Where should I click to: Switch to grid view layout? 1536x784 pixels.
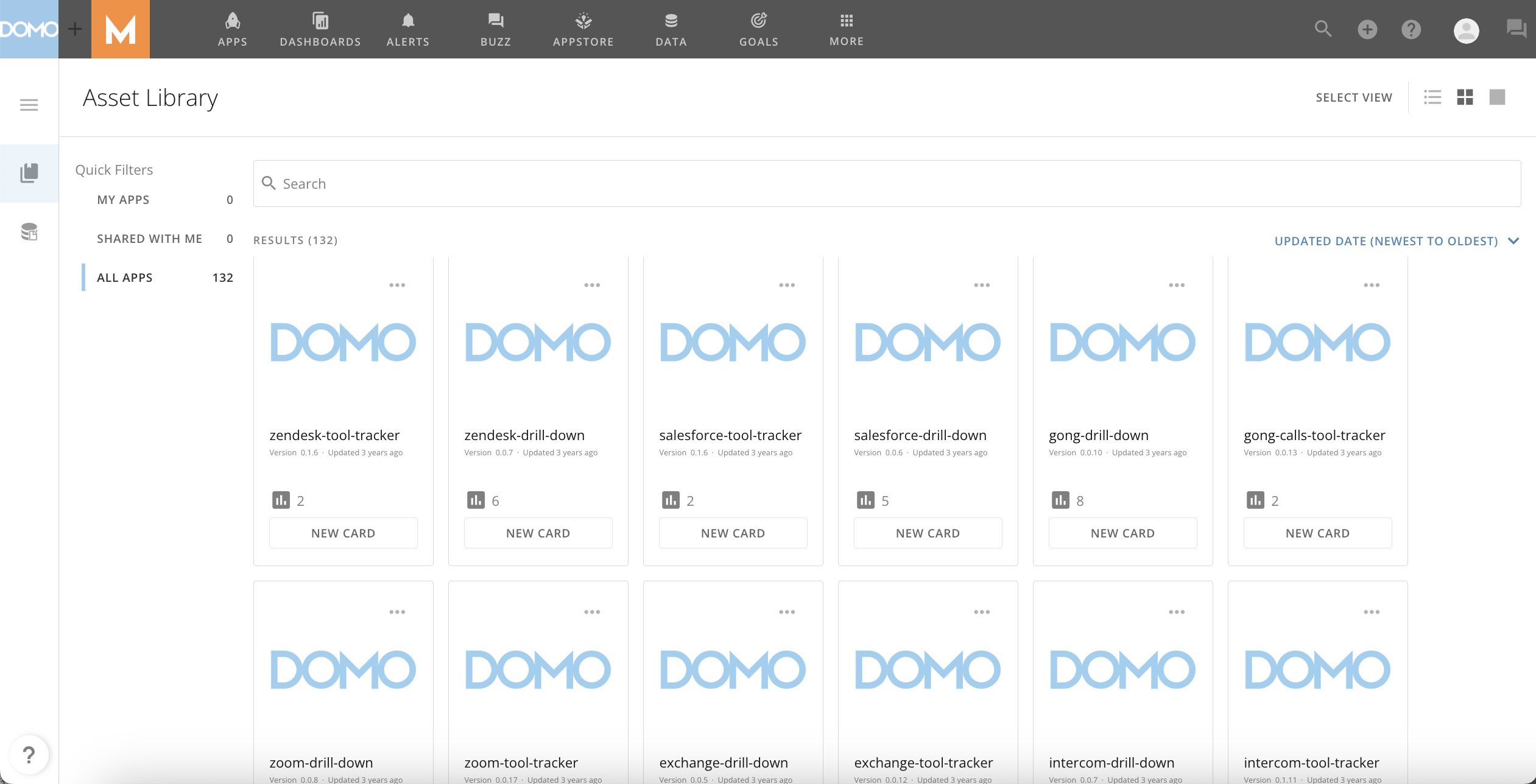point(1465,97)
